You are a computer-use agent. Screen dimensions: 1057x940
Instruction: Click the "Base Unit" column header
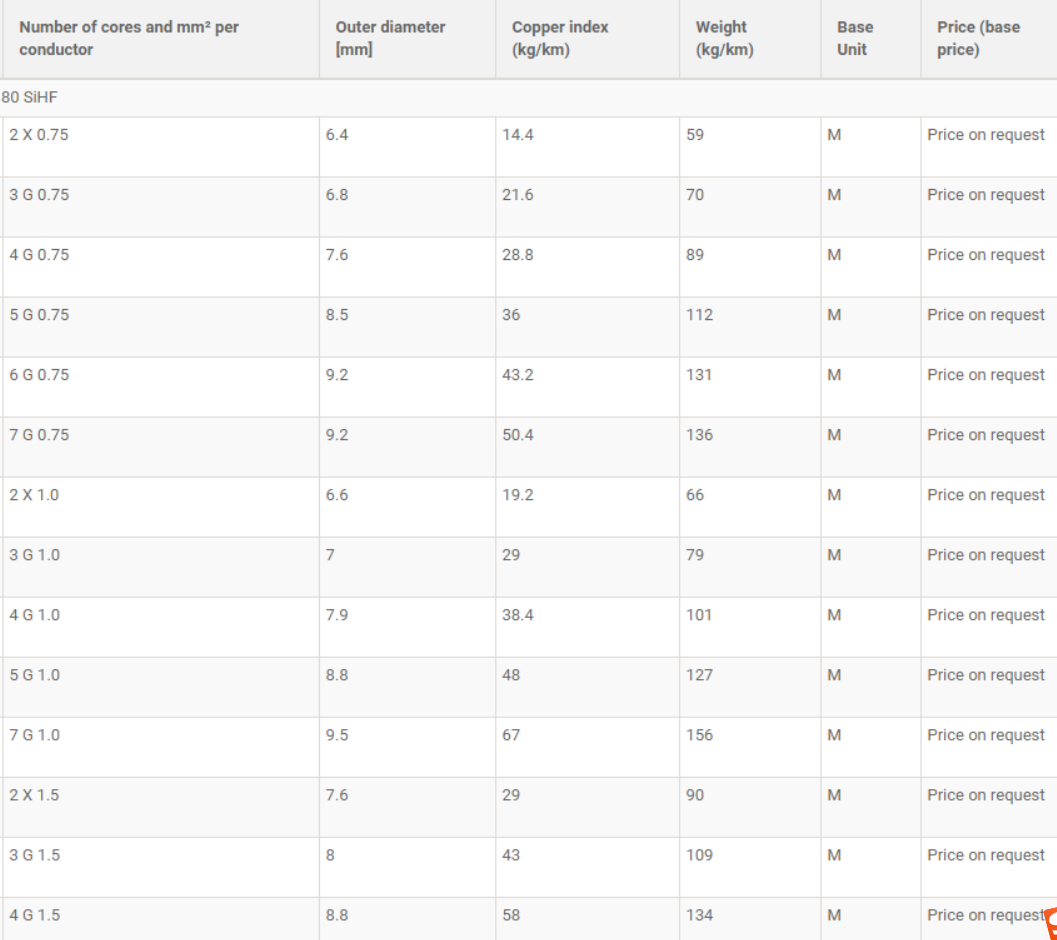855,38
